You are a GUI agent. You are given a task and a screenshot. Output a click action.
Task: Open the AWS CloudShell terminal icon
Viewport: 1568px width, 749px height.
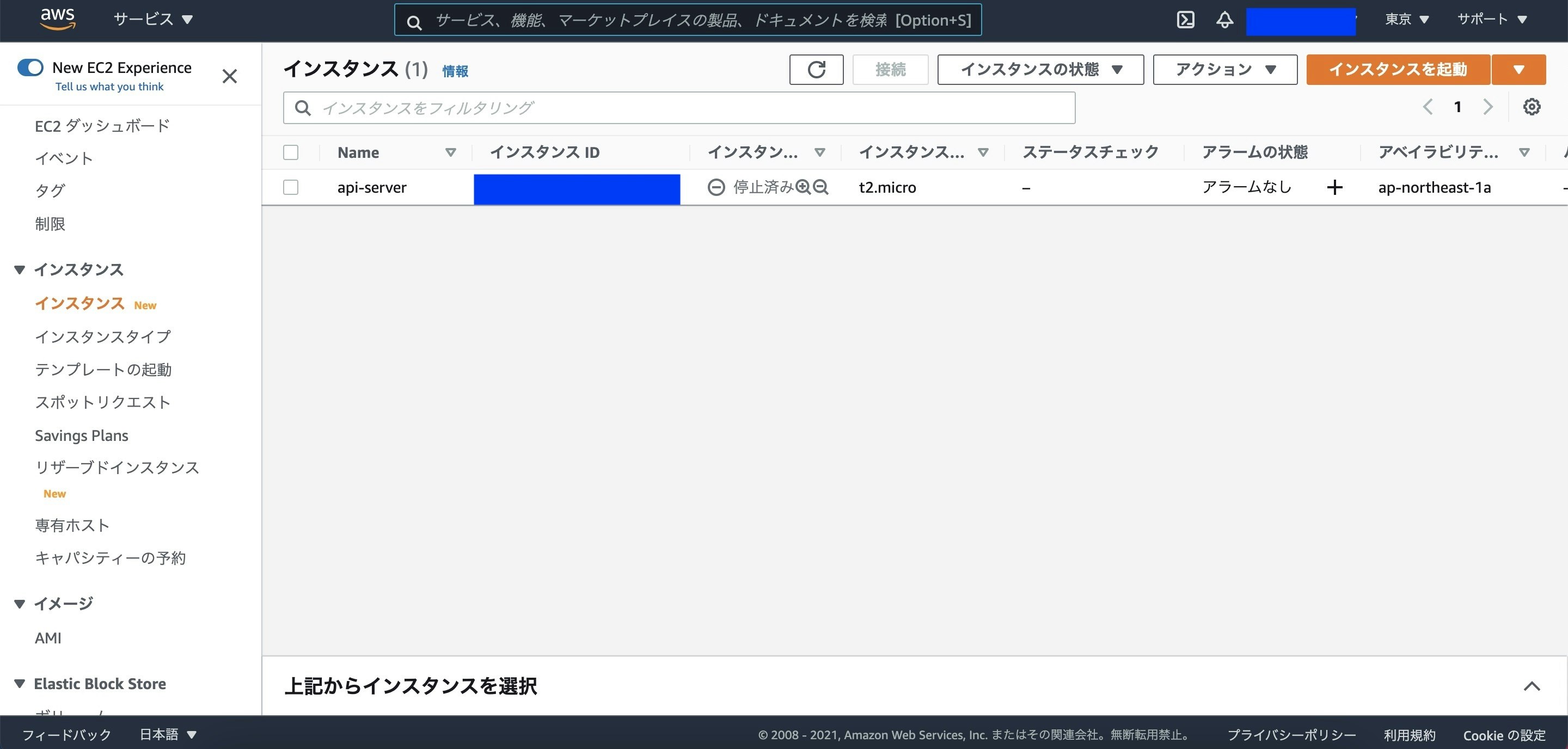(1185, 20)
